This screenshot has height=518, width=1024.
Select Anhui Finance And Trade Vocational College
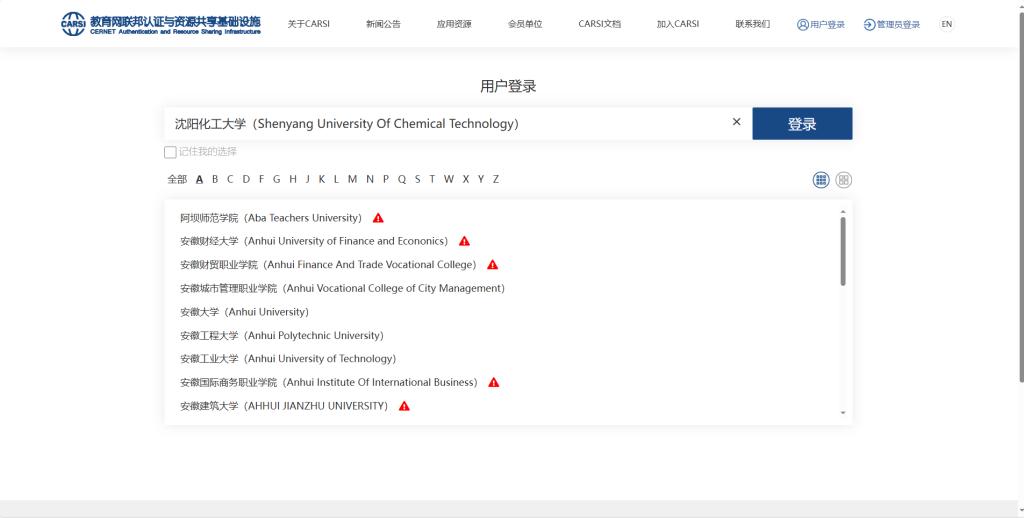[328, 265]
